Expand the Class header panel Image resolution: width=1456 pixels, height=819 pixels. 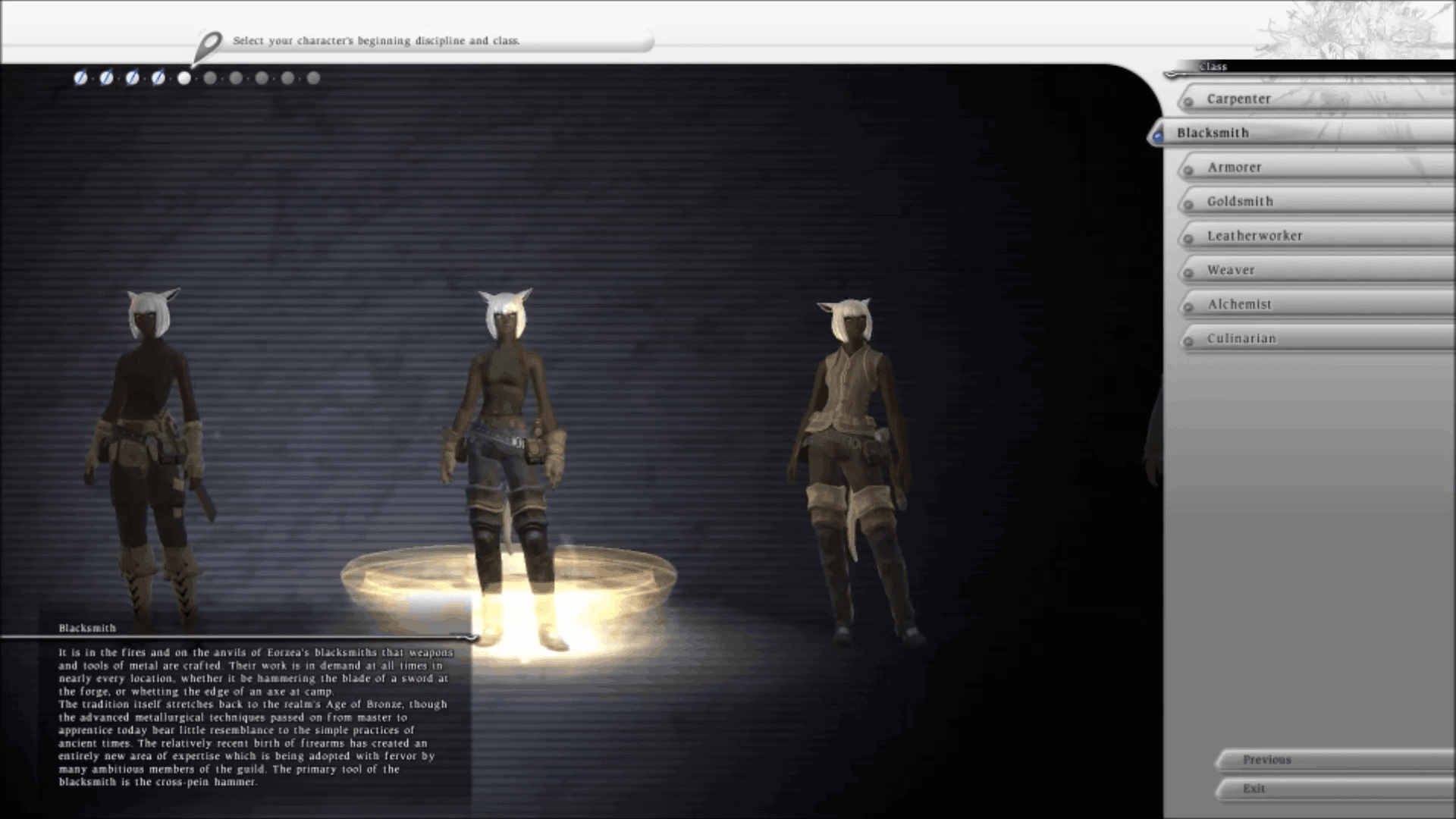pos(1213,66)
